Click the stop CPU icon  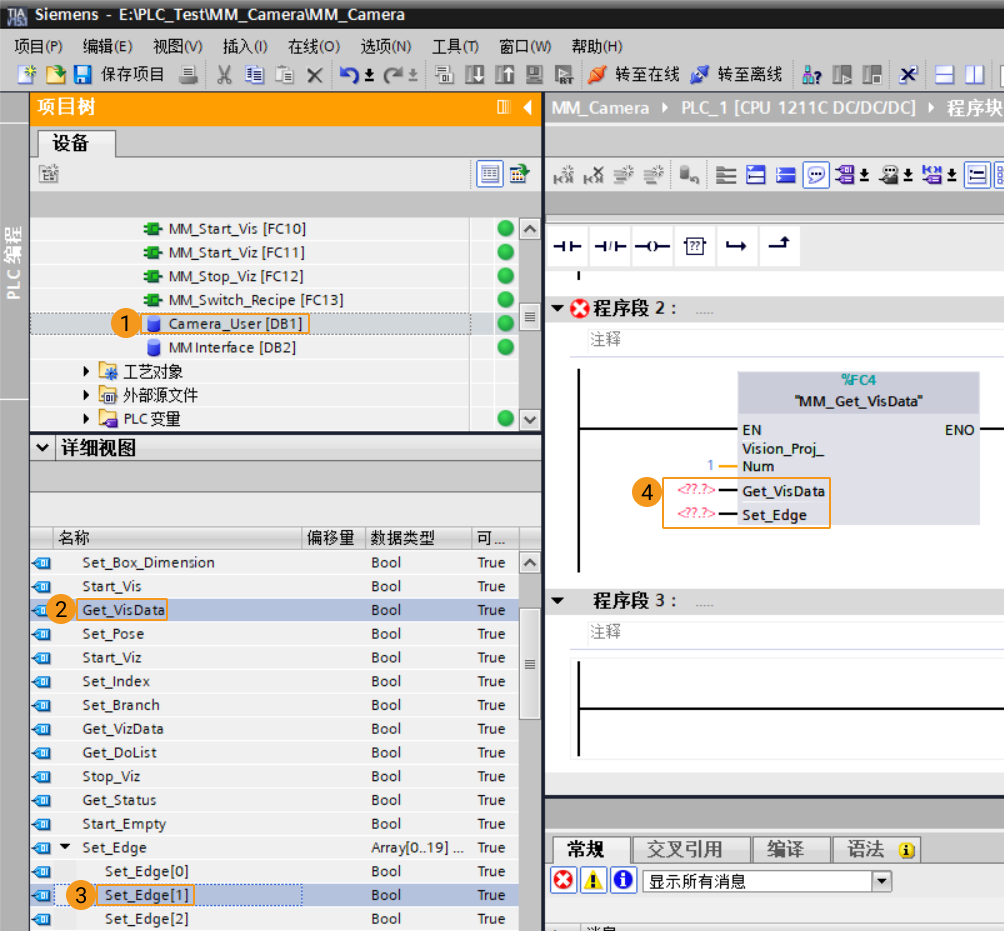[872, 75]
